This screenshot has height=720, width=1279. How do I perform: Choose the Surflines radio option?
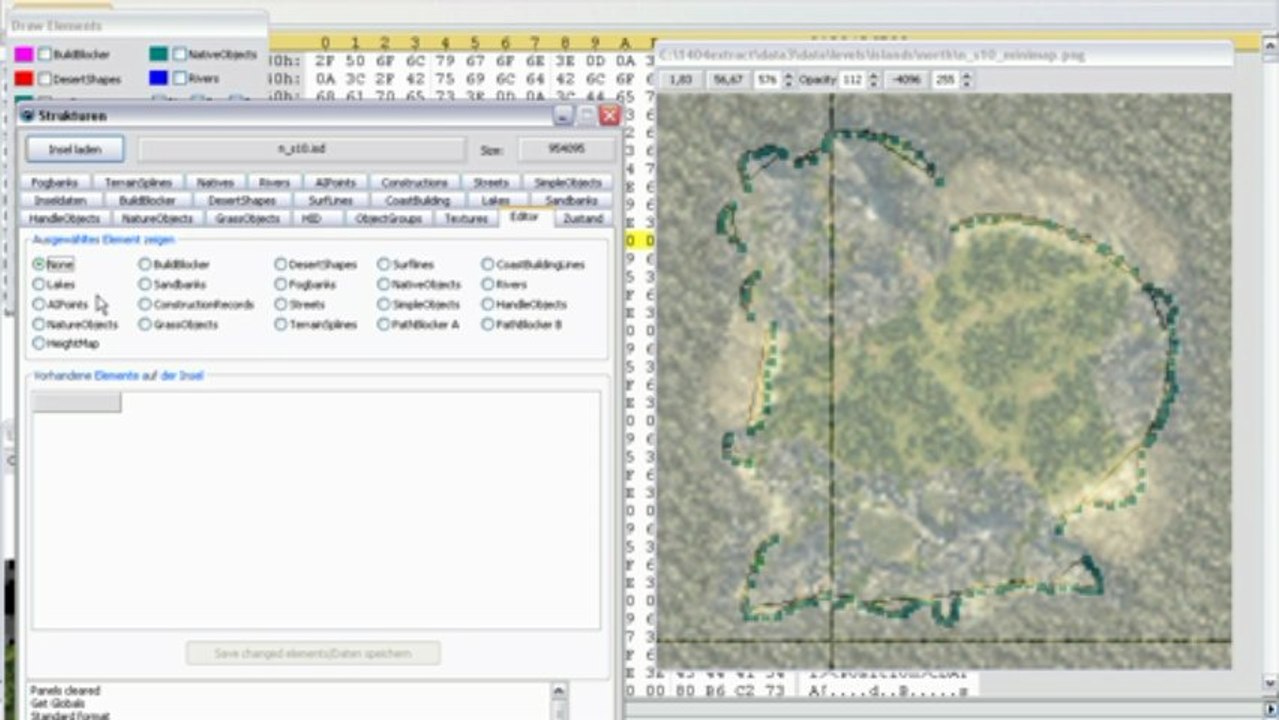click(x=383, y=264)
